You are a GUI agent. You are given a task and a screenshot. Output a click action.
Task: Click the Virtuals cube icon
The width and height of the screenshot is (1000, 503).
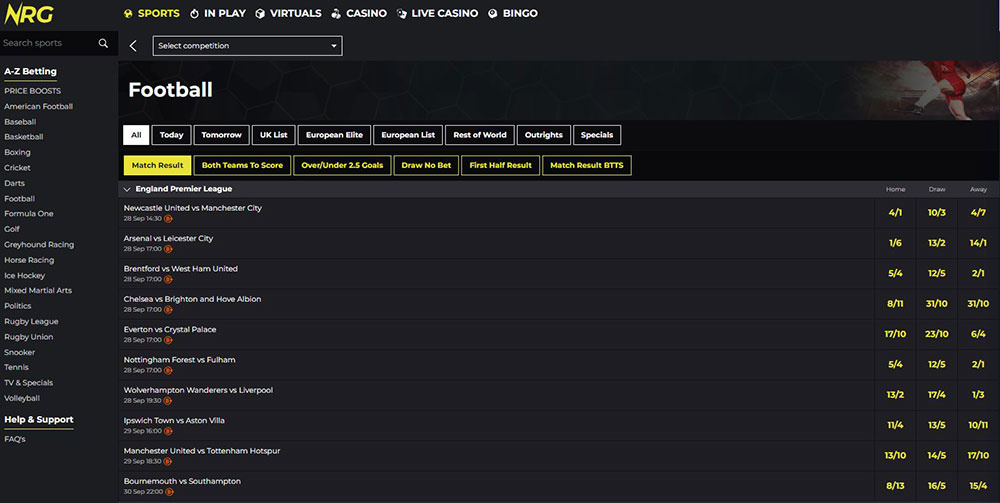(x=260, y=13)
